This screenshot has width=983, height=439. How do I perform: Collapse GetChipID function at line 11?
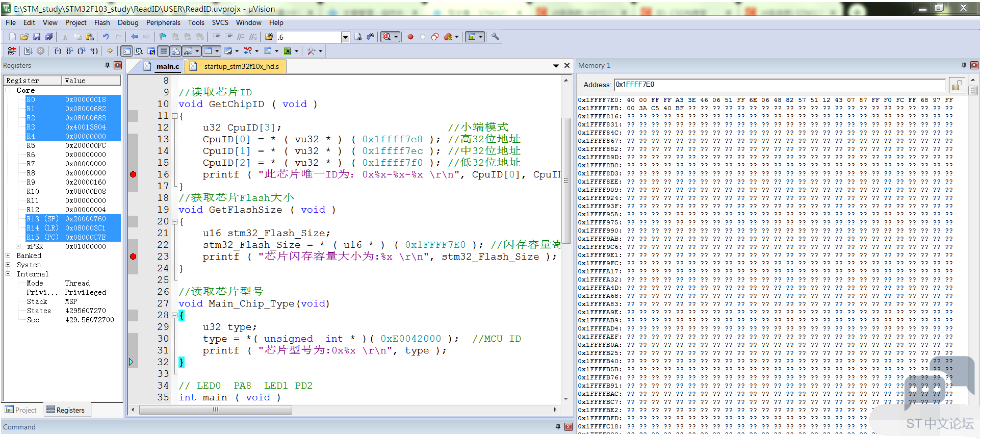[174, 116]
